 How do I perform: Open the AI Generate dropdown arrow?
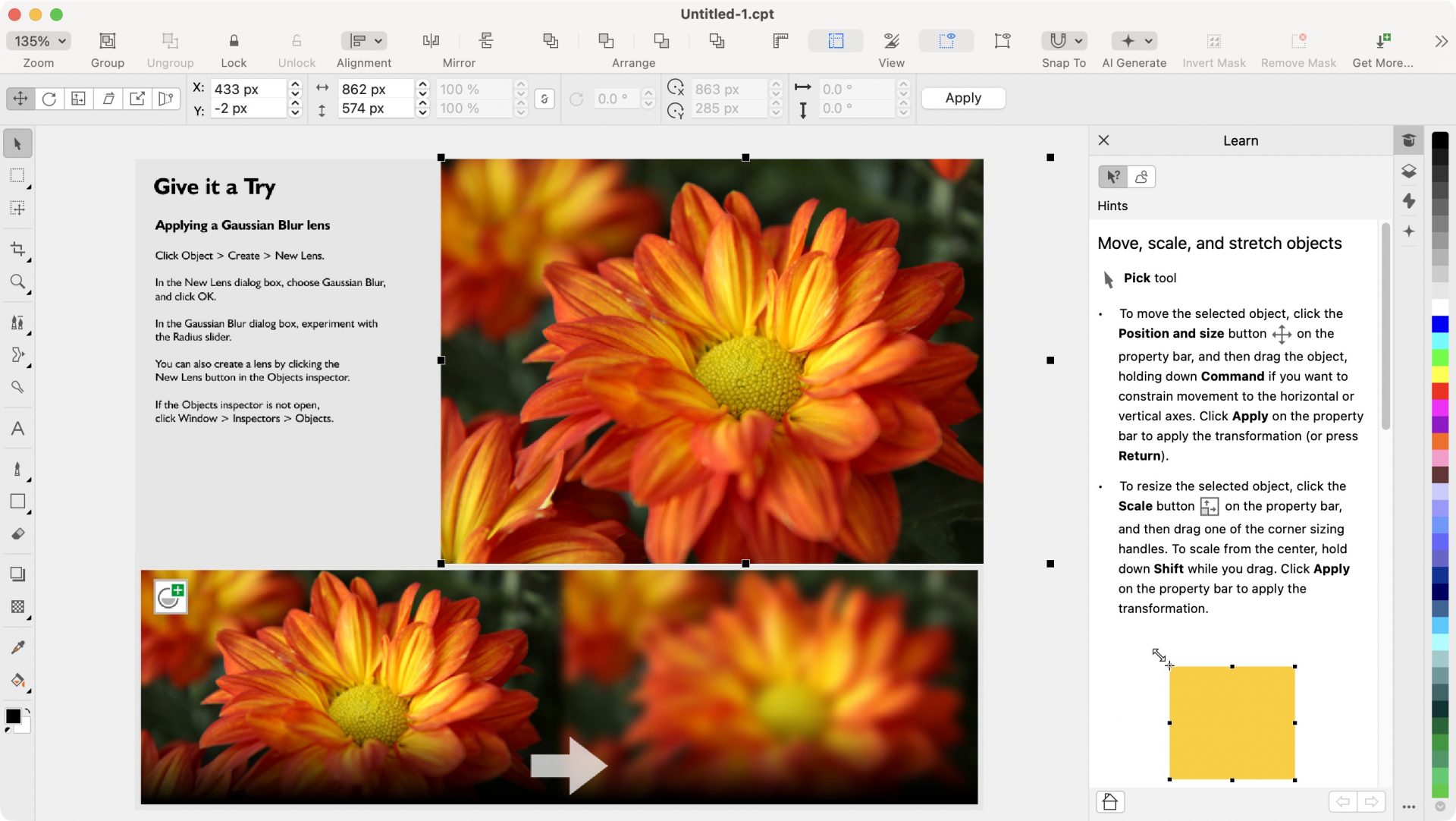(1147, 41)
